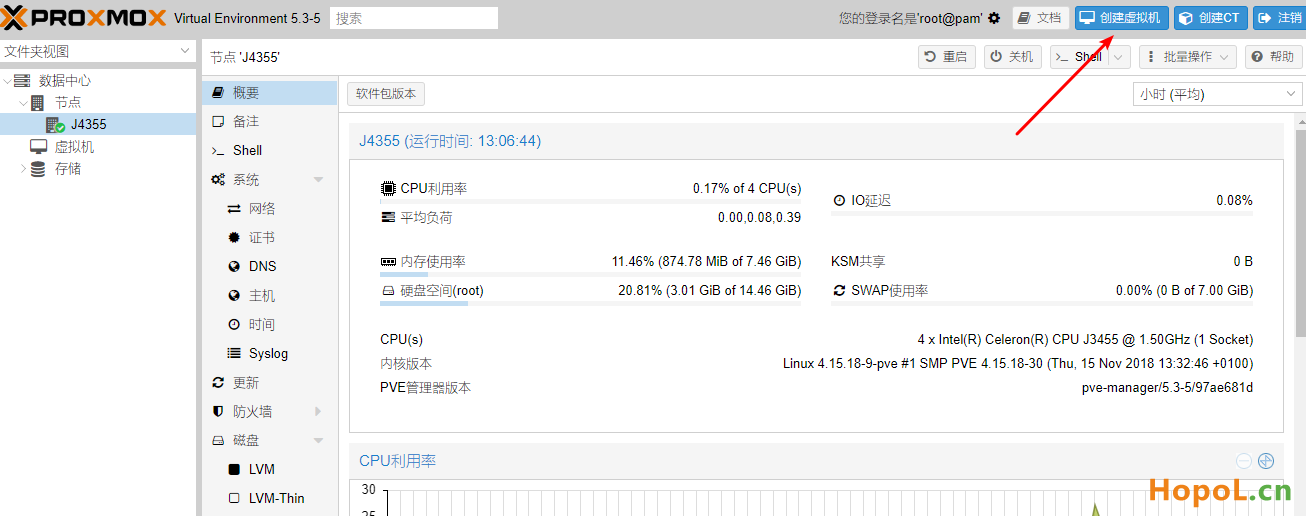Select 数据中心 in the tree
This screenshot has width=1306, height=516.
pyautogui.click(x=65, y=81)
